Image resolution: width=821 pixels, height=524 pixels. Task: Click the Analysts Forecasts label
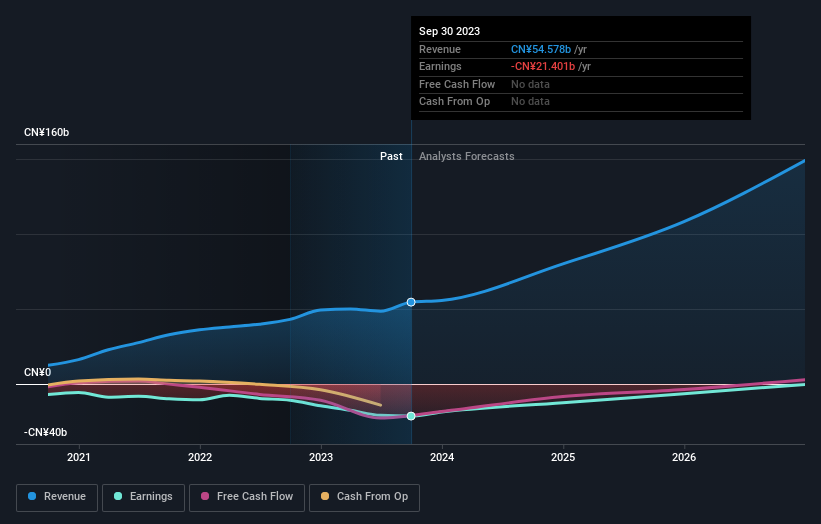(467, 156)
